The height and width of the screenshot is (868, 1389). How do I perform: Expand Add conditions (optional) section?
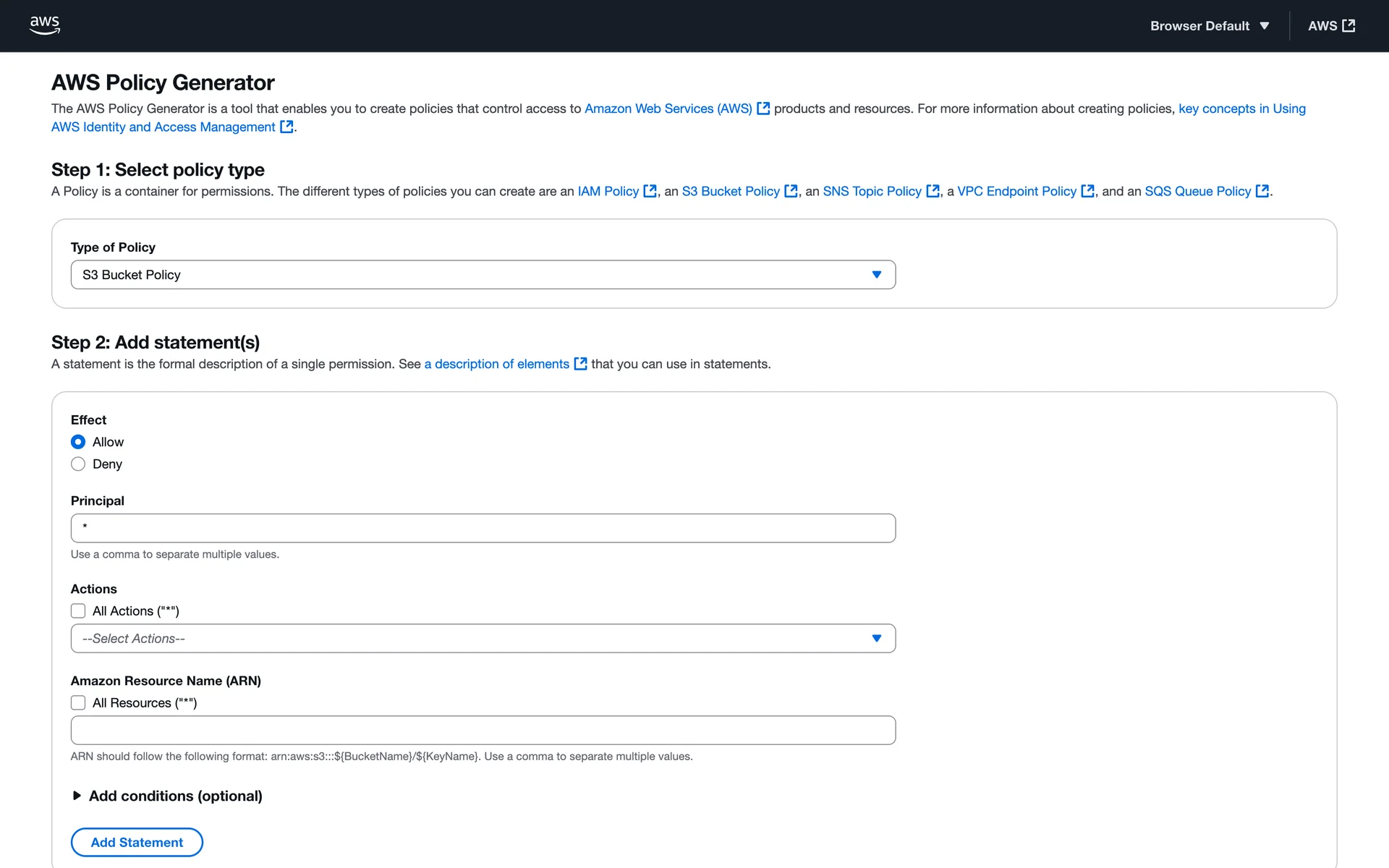[x=167, y=796]
